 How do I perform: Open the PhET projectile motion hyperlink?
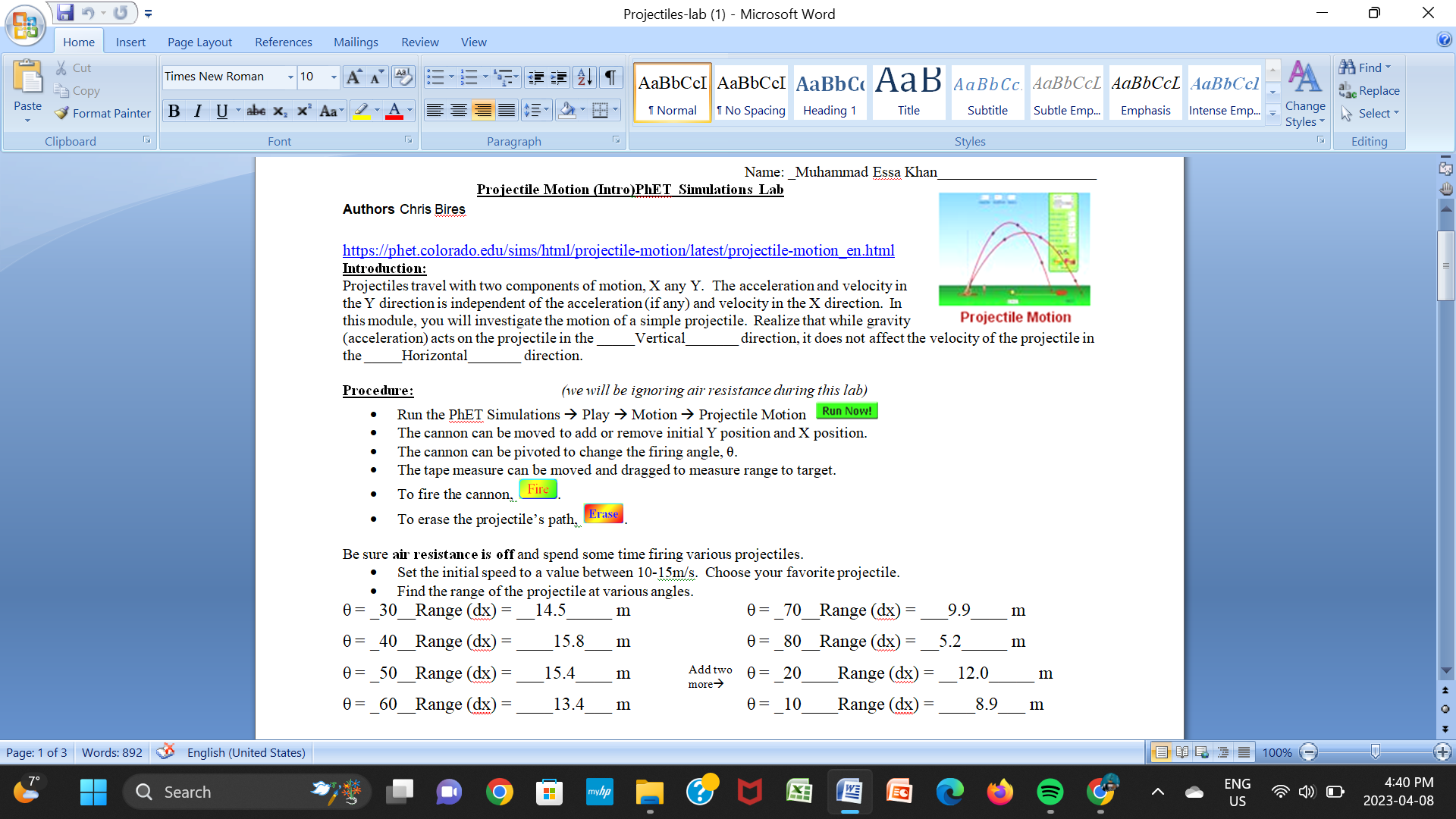[618, 250]
